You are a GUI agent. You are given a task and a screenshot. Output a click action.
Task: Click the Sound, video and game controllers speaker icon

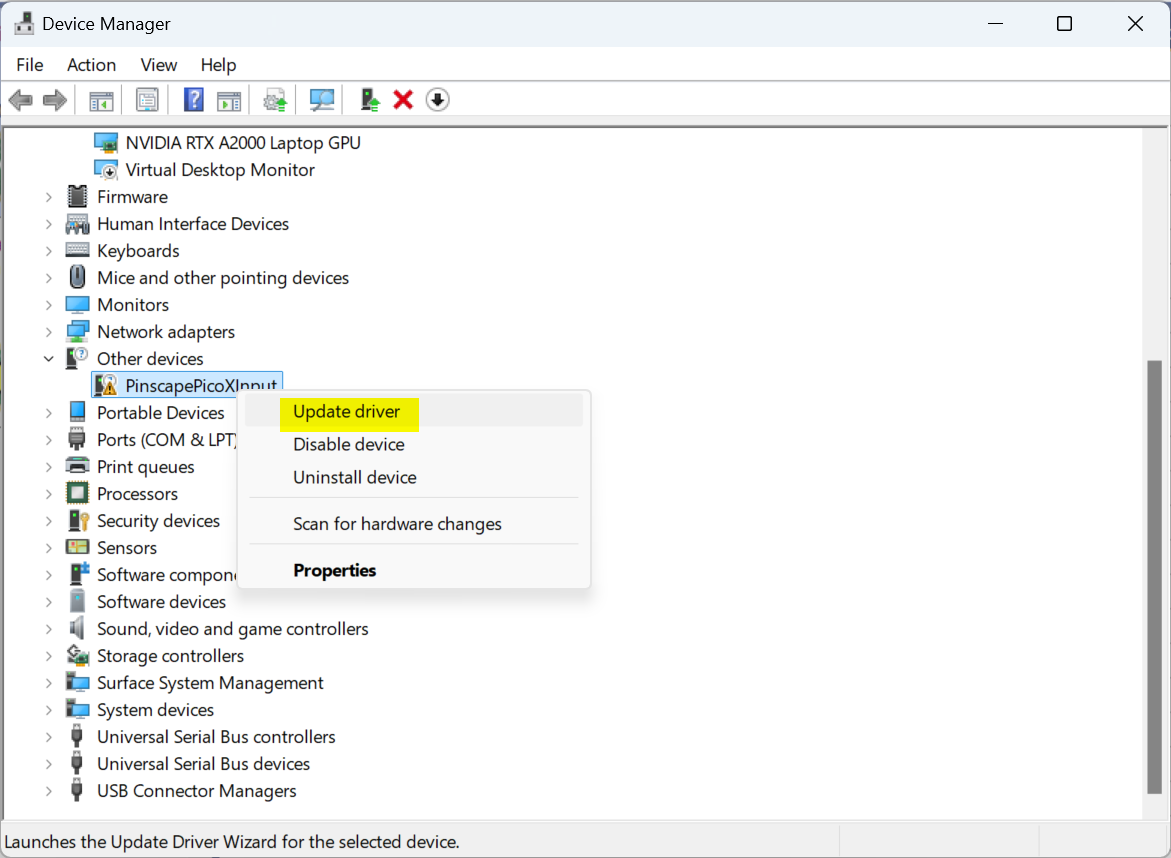76,629
